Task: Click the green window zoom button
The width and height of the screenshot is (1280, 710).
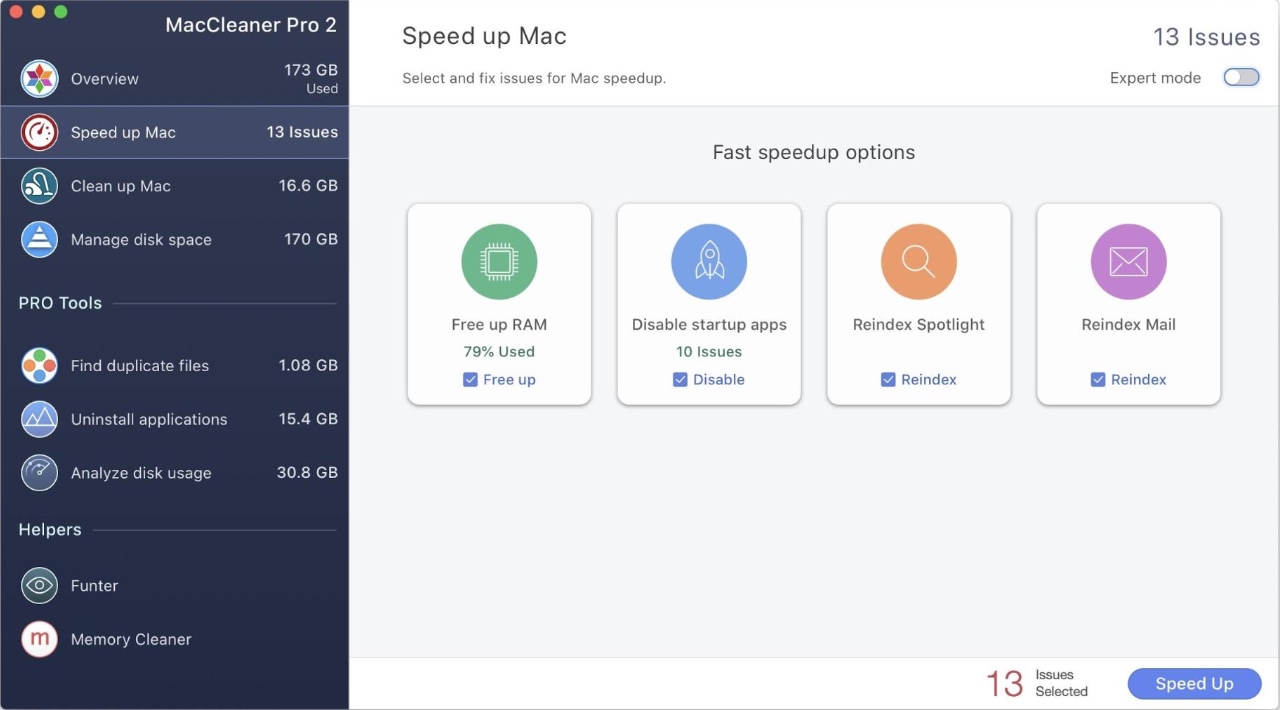Action: (60, 12)
